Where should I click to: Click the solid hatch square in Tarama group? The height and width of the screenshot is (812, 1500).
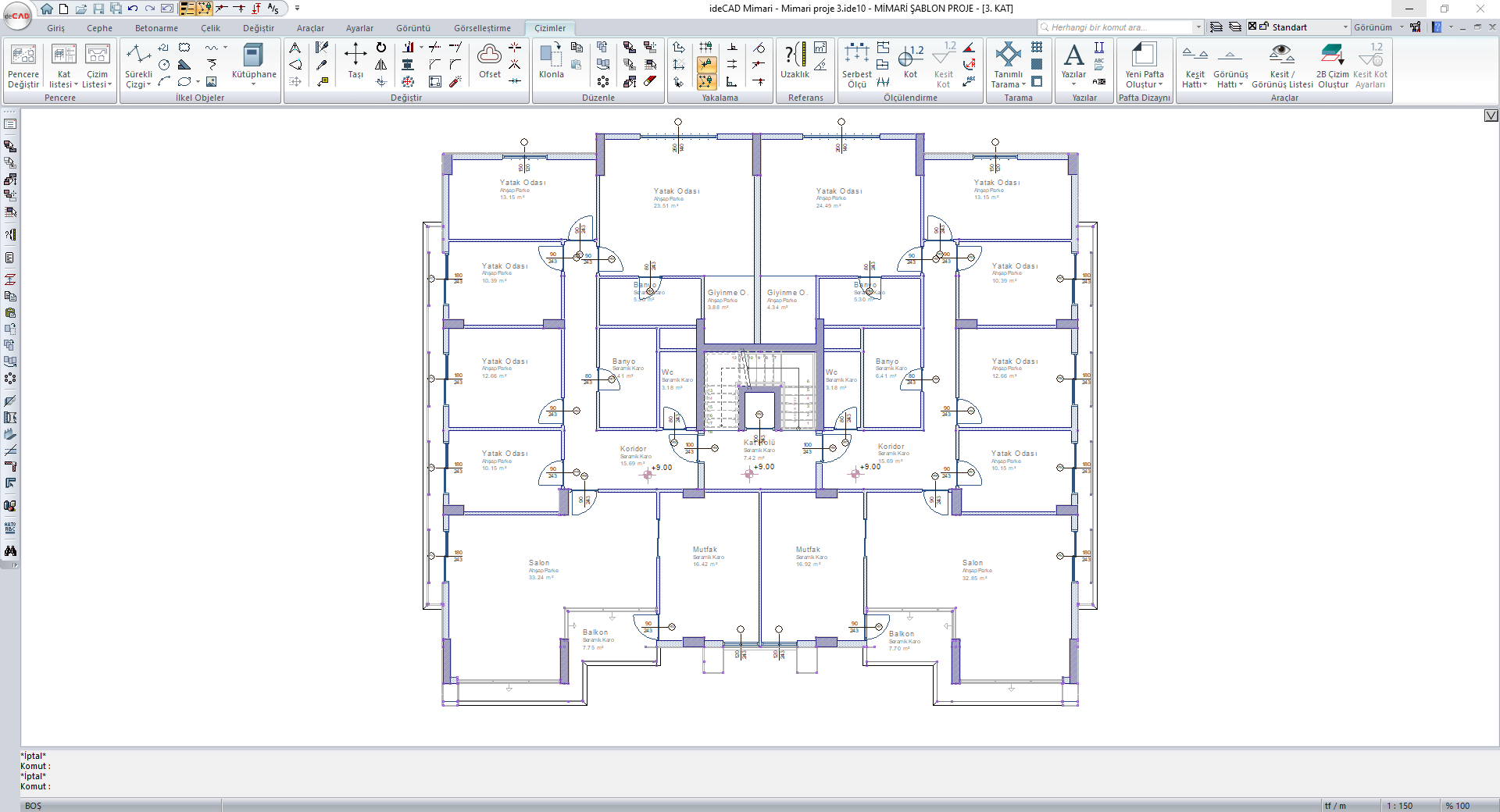[1037, 64]
